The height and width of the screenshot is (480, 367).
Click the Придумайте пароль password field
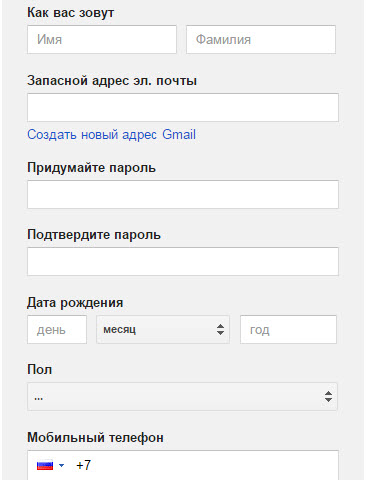[183, 194]
